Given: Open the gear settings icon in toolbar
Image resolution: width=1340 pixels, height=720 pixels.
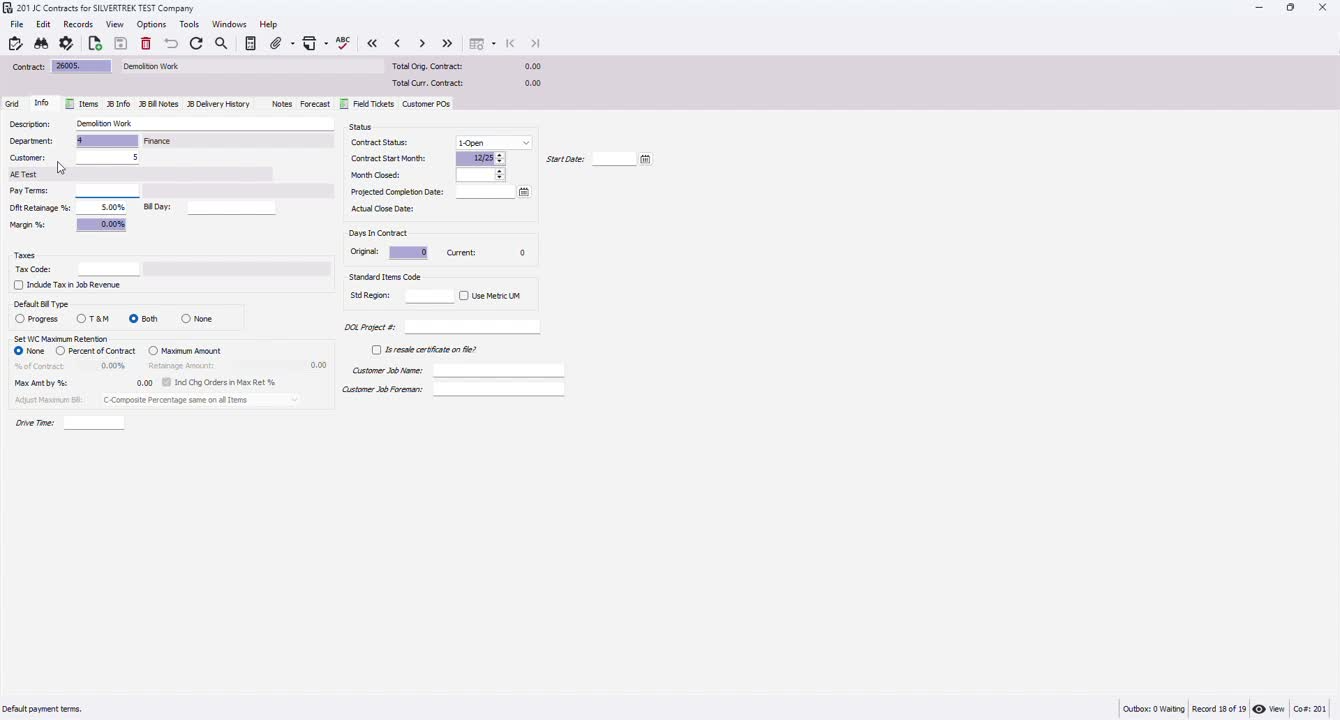Looking at the screenshot, I should tap(67, 44).
